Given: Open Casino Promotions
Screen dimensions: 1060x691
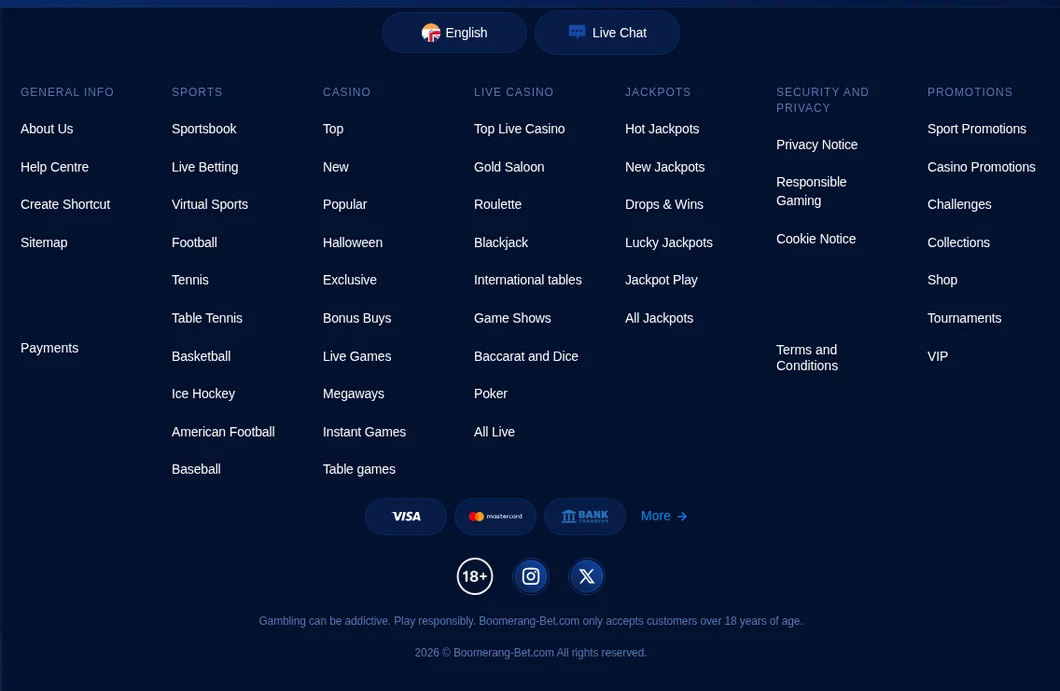Looking at the screenshot, I should point(981,167).
